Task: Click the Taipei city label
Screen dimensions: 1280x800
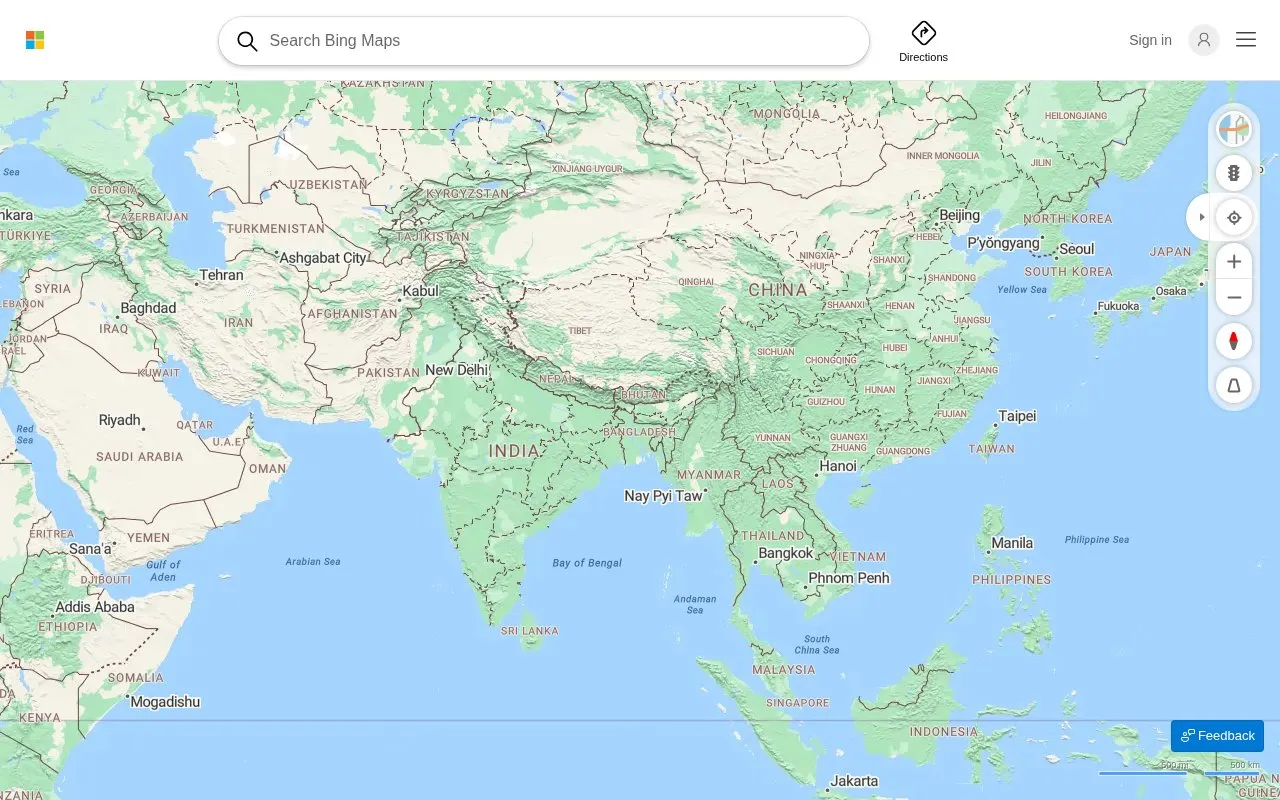Action: pyautogui.click(x=1017, y=416)
